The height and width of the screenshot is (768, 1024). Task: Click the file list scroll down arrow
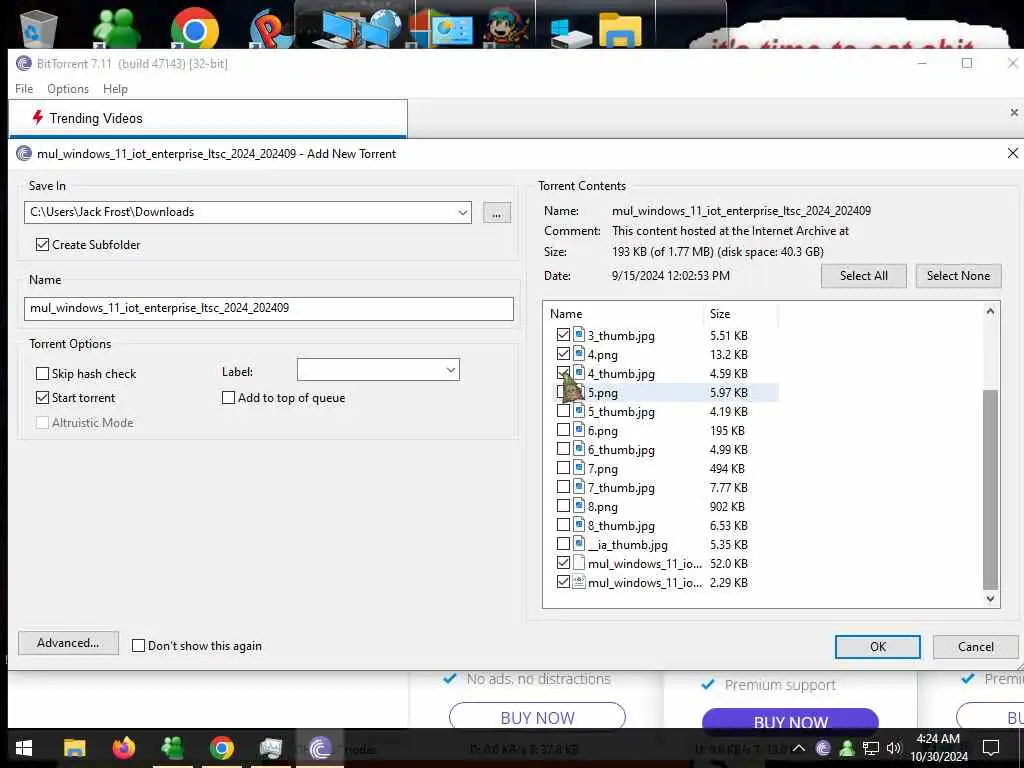(x=990, y=598)
